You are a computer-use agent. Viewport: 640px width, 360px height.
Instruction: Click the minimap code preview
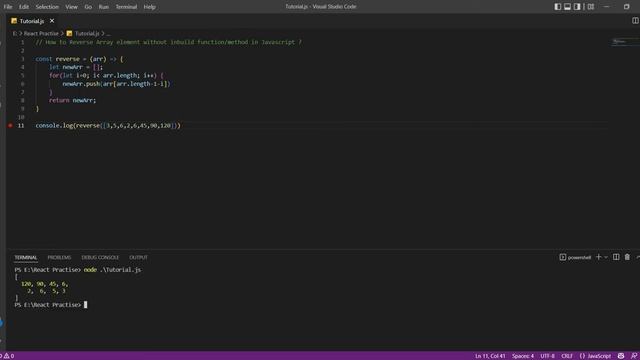coord(624,42)
